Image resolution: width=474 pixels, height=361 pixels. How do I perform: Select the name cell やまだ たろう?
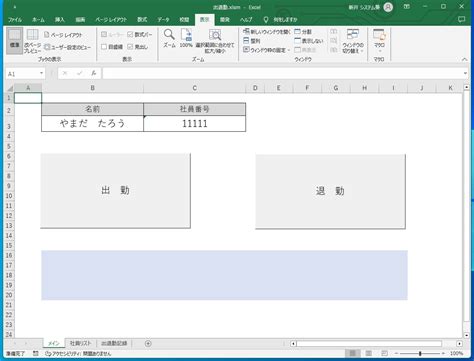pyautogui.click(x=92, y=124)
